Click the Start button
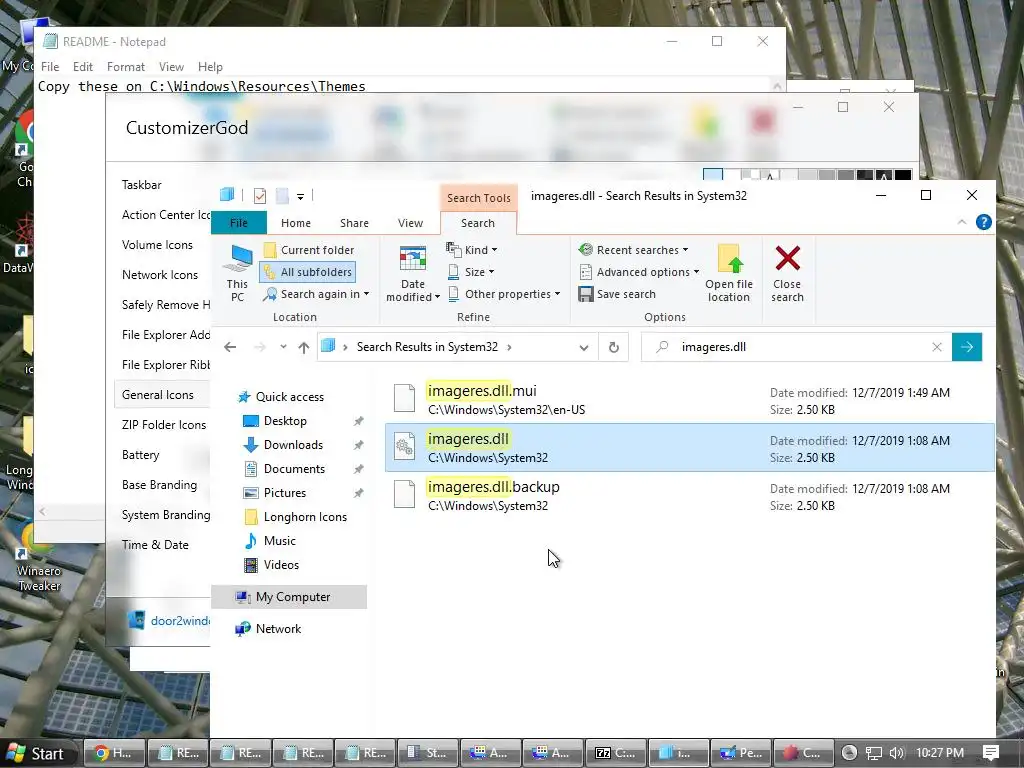1024x768 pixels. pos(37,754)
